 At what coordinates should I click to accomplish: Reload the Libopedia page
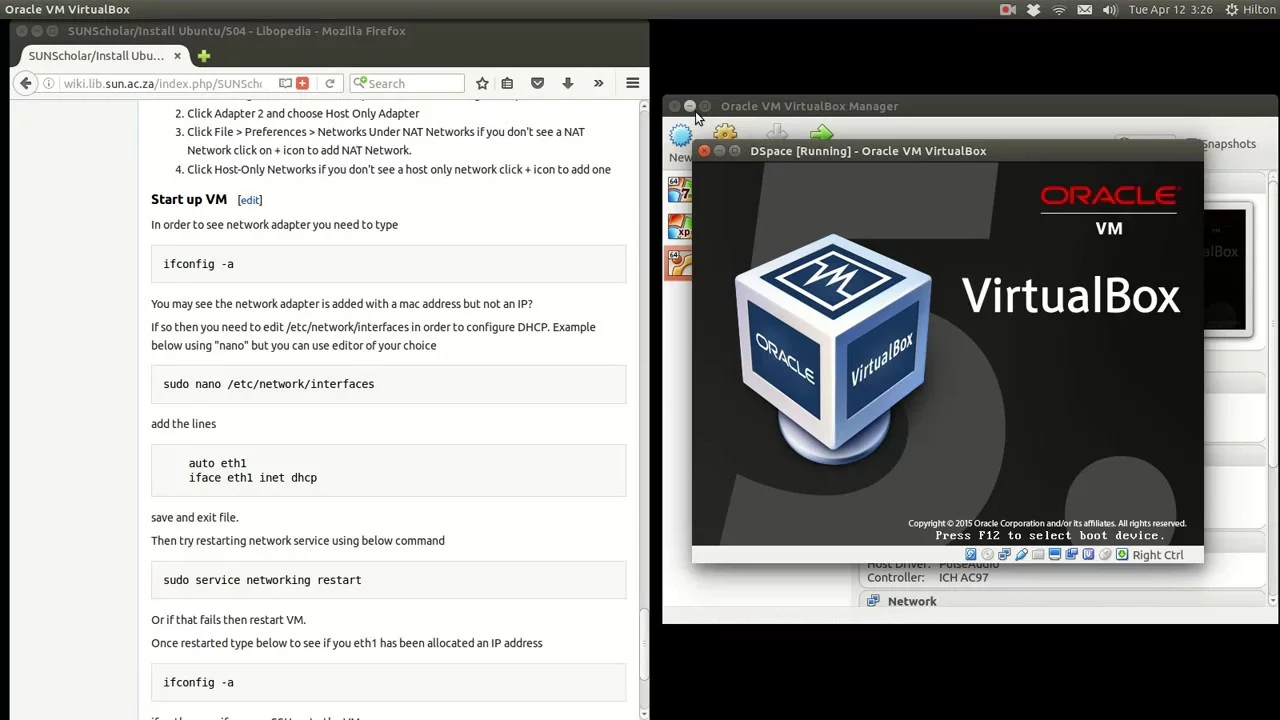click(x=329, y=83)
